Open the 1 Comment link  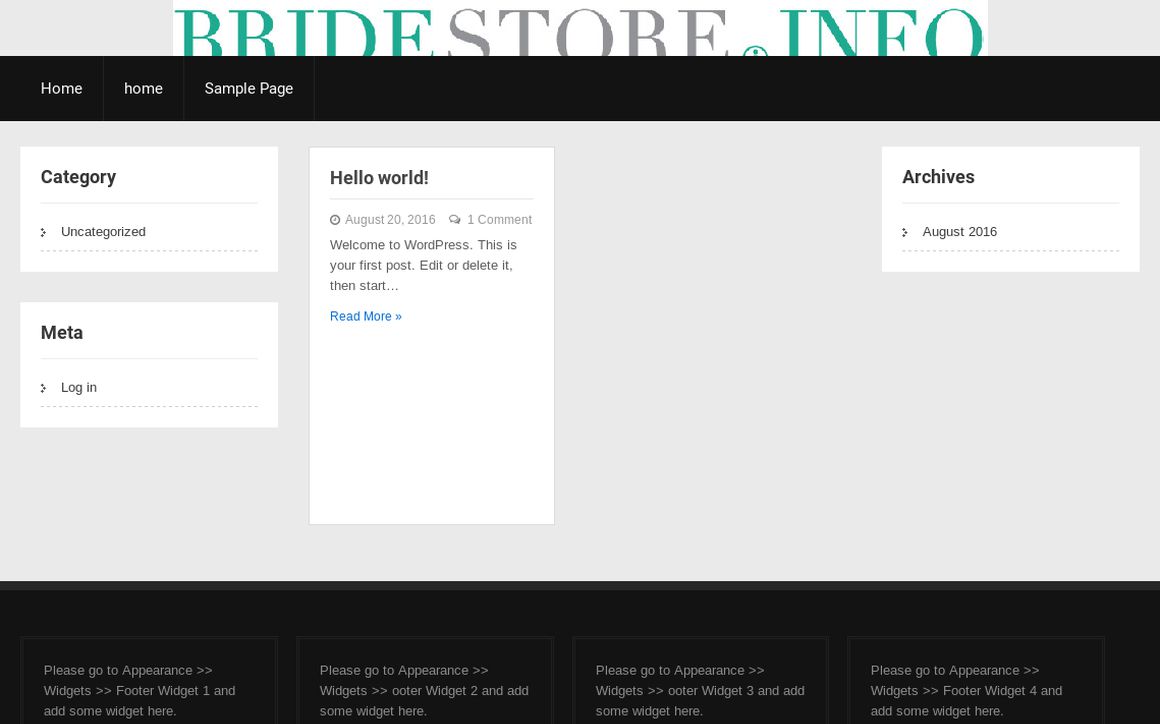coord(499,220)
